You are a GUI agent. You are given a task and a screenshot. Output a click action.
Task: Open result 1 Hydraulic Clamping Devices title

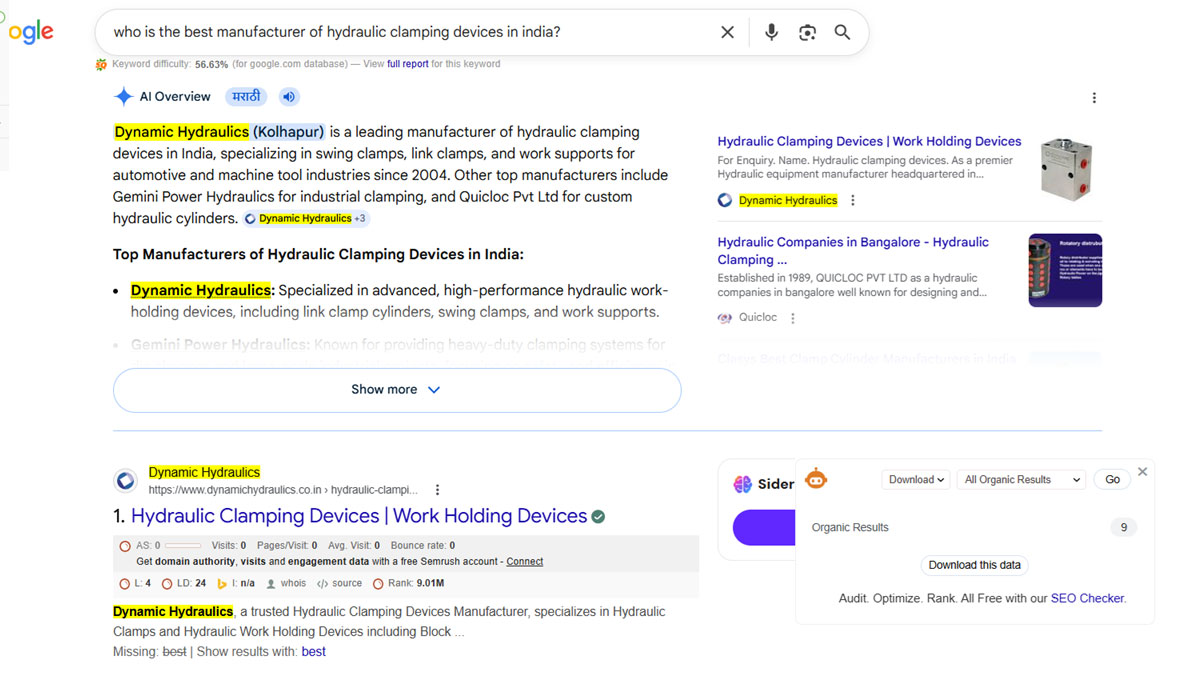tap(359, 516)
